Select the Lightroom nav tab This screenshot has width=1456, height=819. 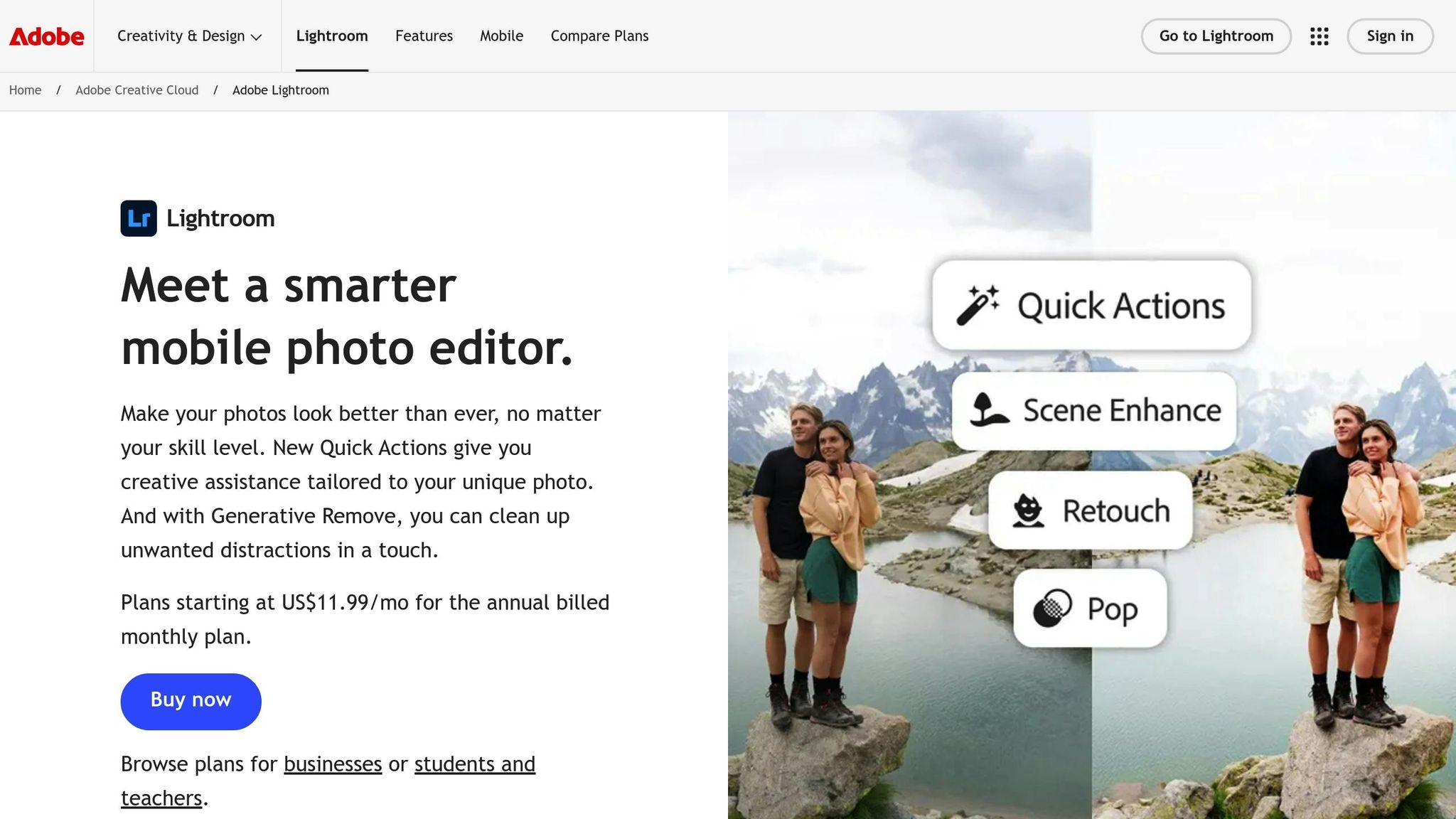pyautogui.click(x=332, y=36)
